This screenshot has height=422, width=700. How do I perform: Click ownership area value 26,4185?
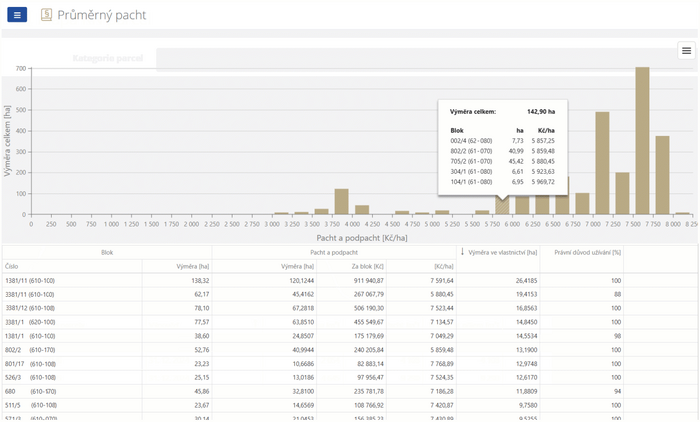tap(526, 280)
